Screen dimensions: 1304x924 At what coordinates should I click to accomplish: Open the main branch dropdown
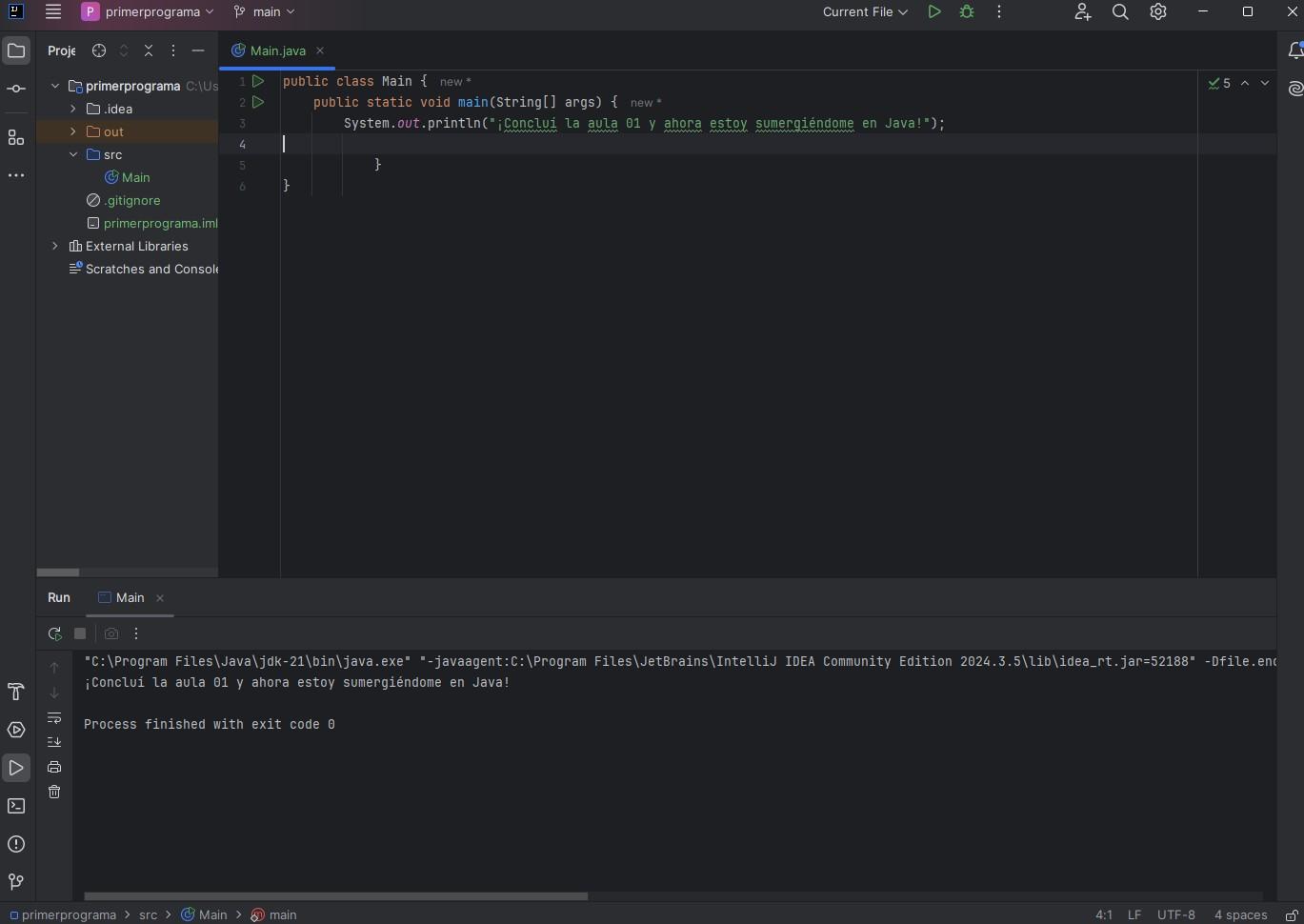[x=265, y=12]
